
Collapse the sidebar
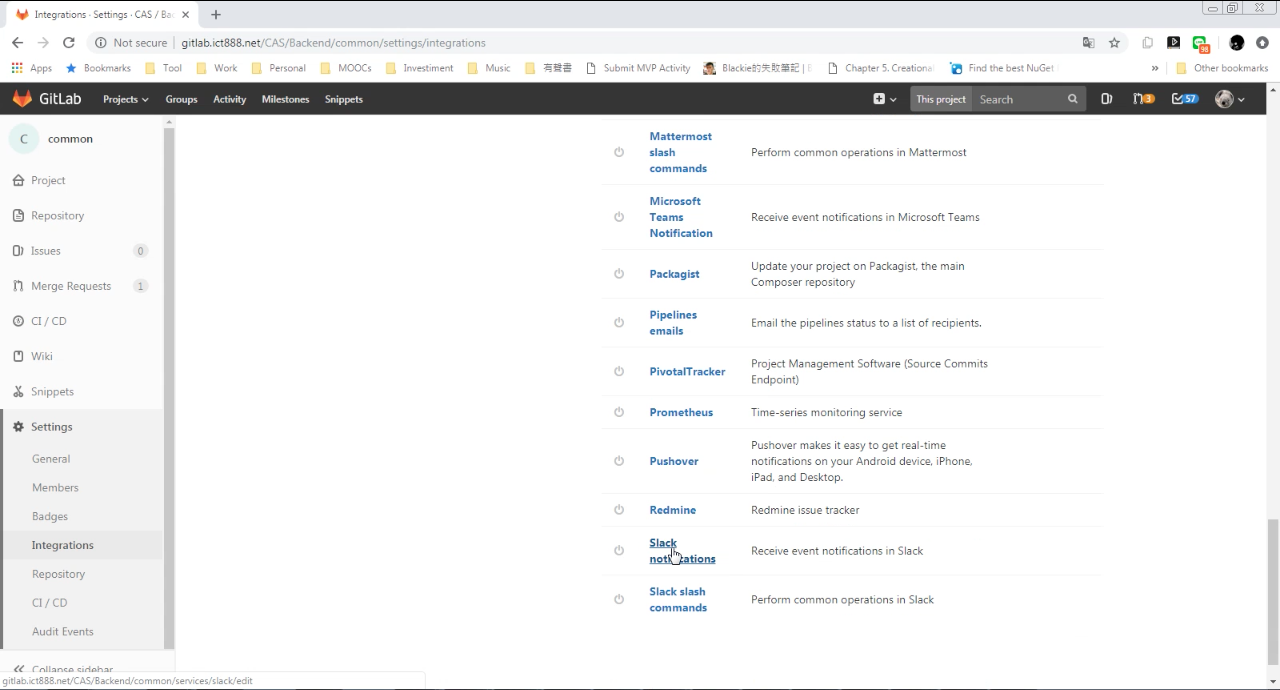63,669
